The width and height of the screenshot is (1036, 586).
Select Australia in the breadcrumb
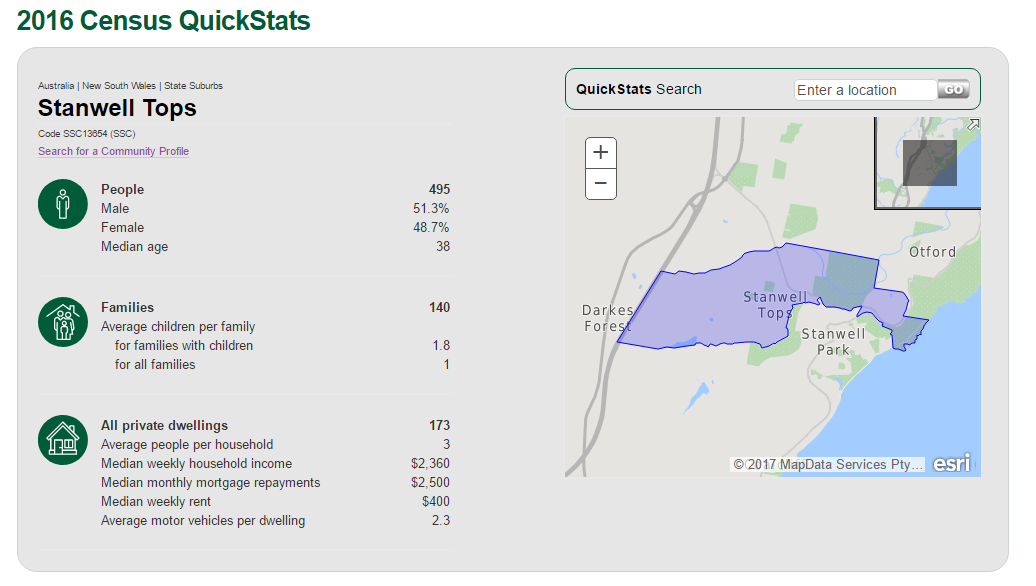pos(56,86)
